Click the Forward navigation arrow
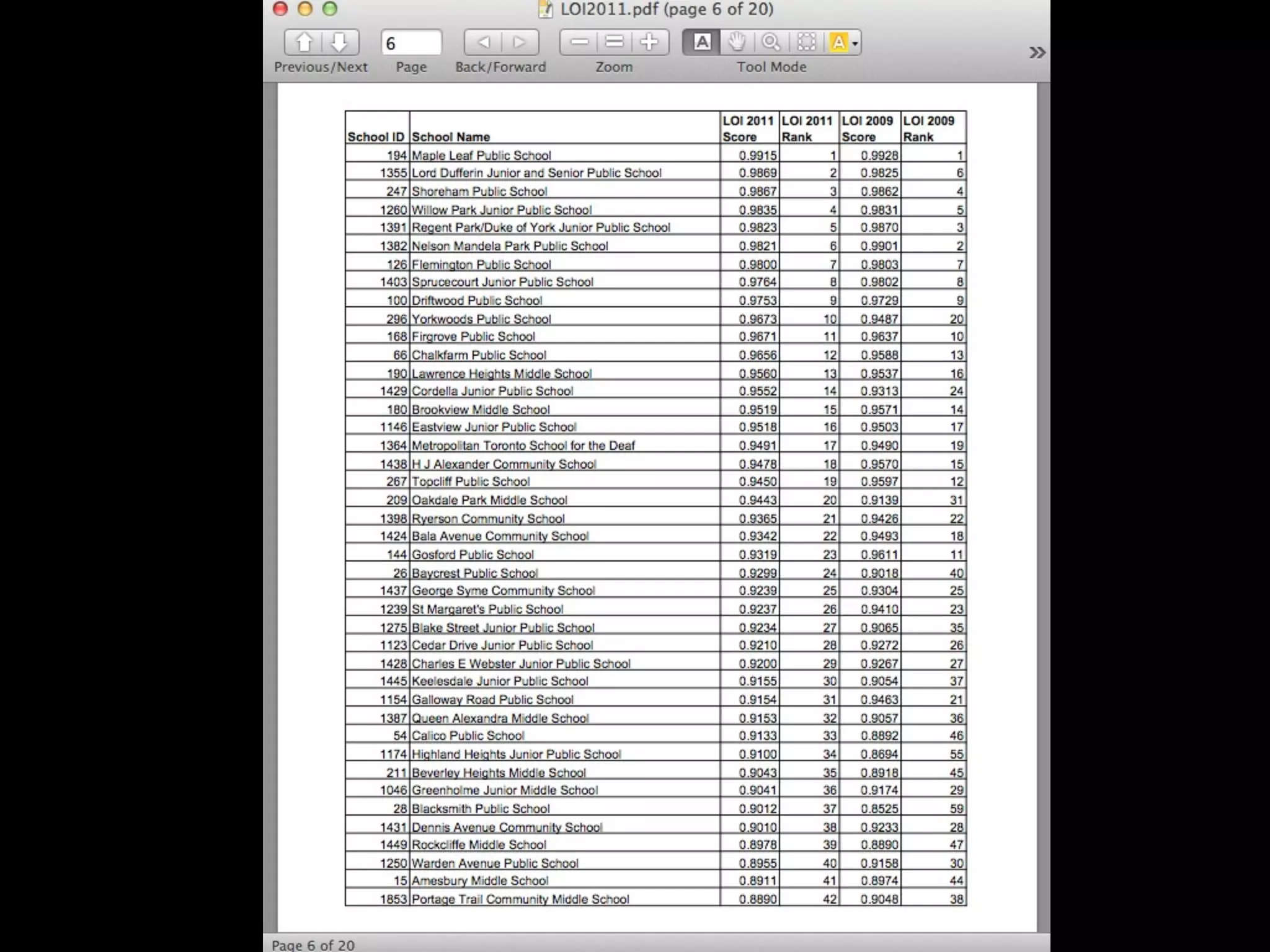The height and width of the screenshot is (952, 1270). (519, 43)
